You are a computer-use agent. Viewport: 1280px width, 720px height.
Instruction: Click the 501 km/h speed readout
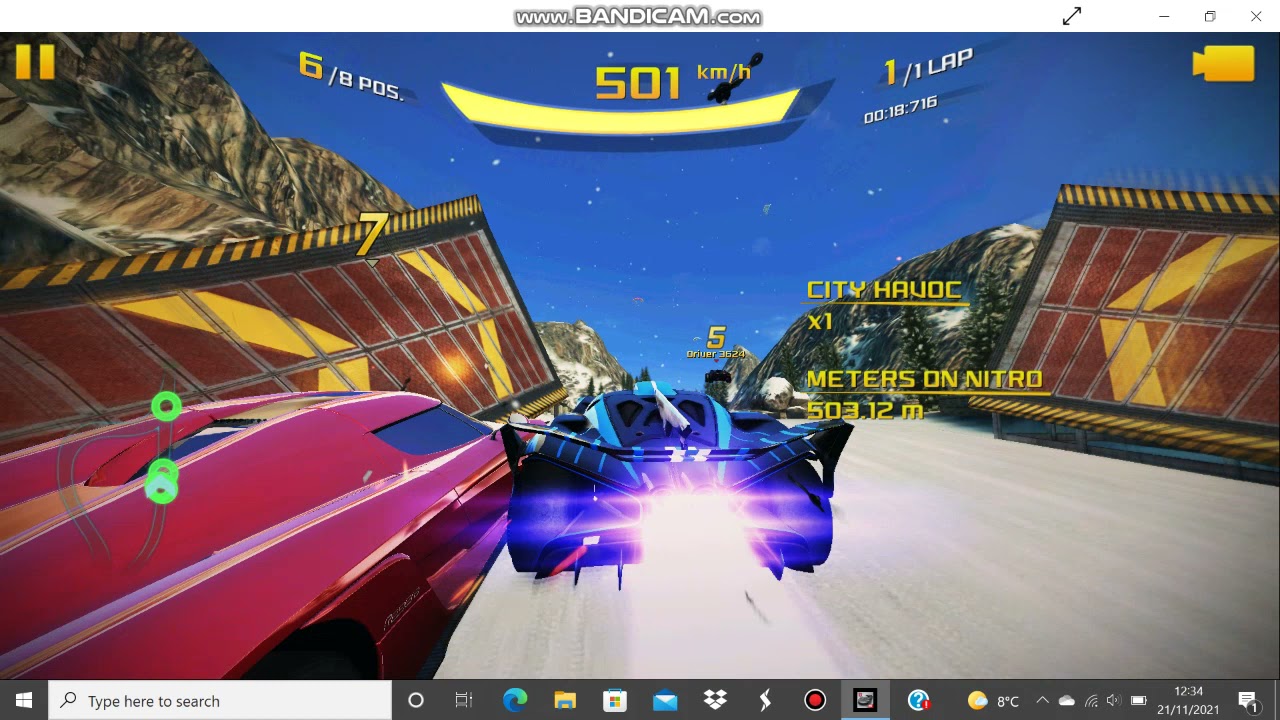tap(672, 82)
